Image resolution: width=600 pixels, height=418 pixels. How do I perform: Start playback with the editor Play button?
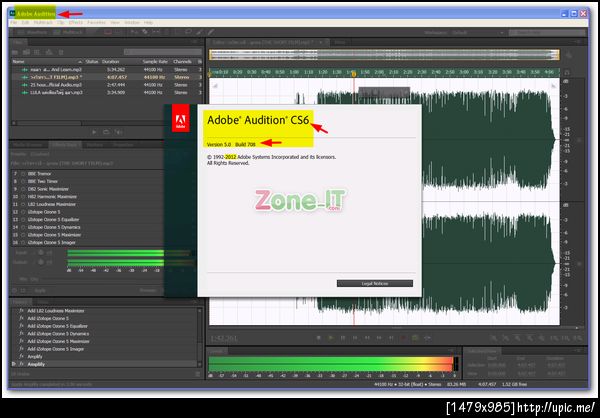pos(331,338)
